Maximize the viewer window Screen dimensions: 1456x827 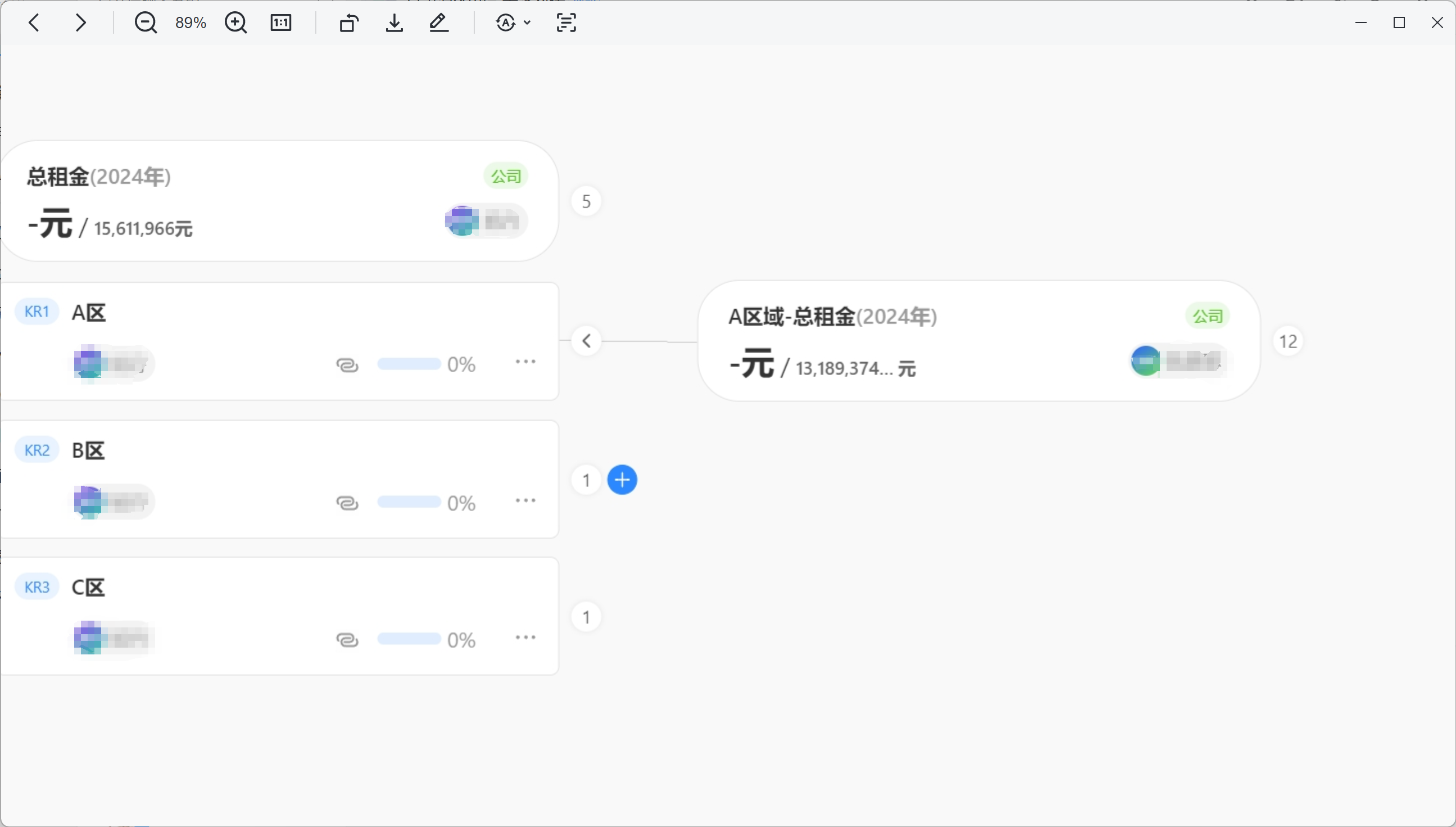pos(1399,22)
